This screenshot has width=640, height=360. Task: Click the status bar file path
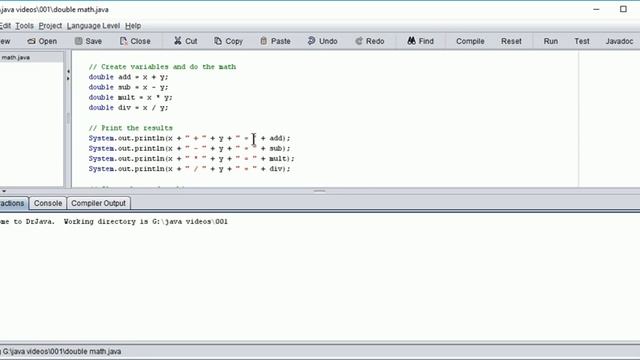pos(62,351)
